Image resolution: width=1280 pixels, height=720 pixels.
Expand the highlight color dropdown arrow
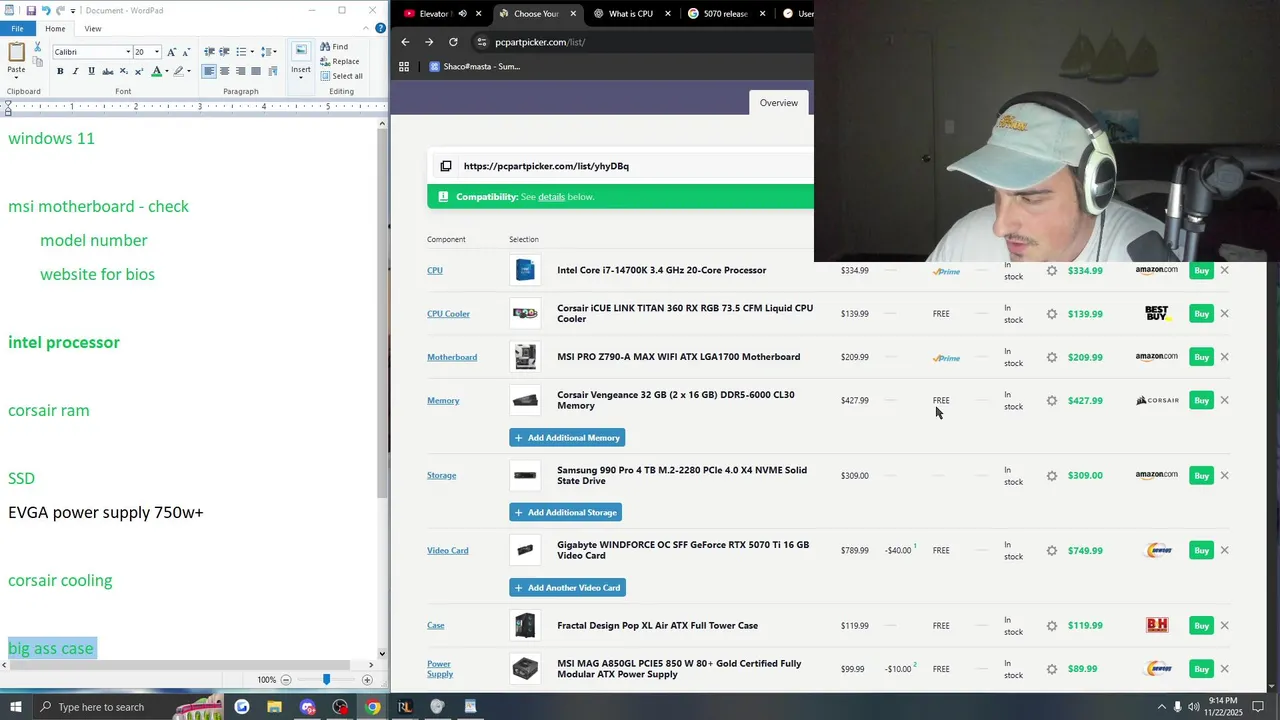[190, 71]
